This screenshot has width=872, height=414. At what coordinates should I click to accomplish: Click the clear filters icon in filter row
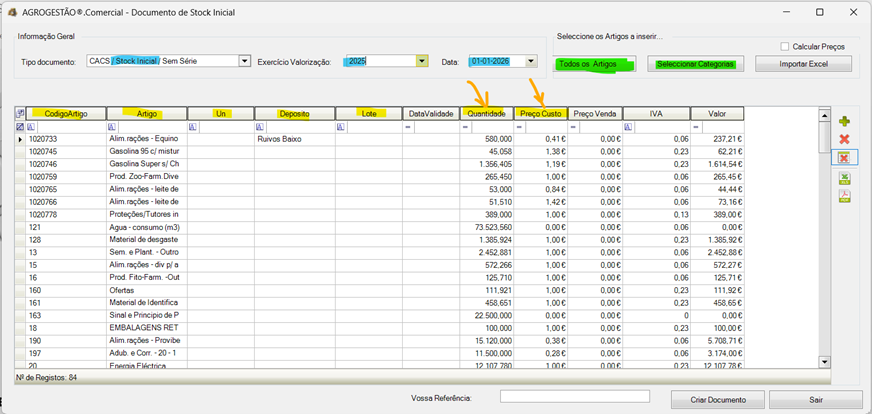(21, 127)
